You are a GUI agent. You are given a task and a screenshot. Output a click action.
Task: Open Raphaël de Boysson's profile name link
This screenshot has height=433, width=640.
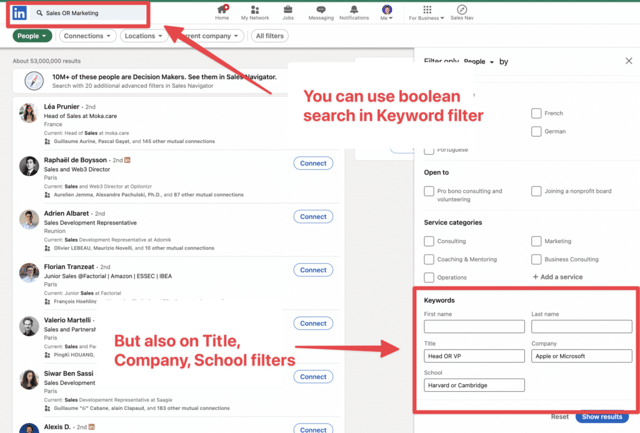[x=76, y=160]
